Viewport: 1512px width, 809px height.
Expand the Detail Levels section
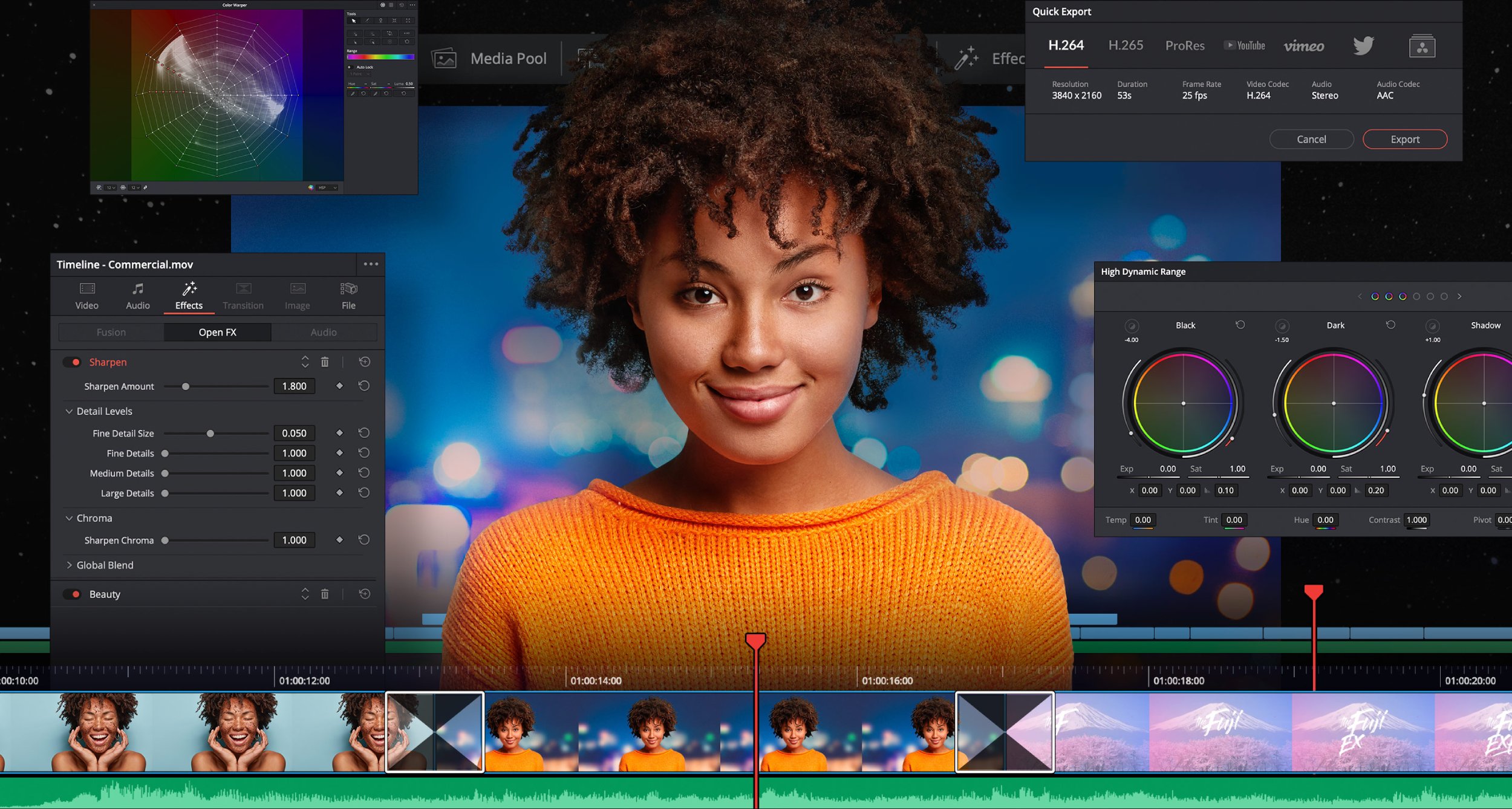[x=69, y=410]
